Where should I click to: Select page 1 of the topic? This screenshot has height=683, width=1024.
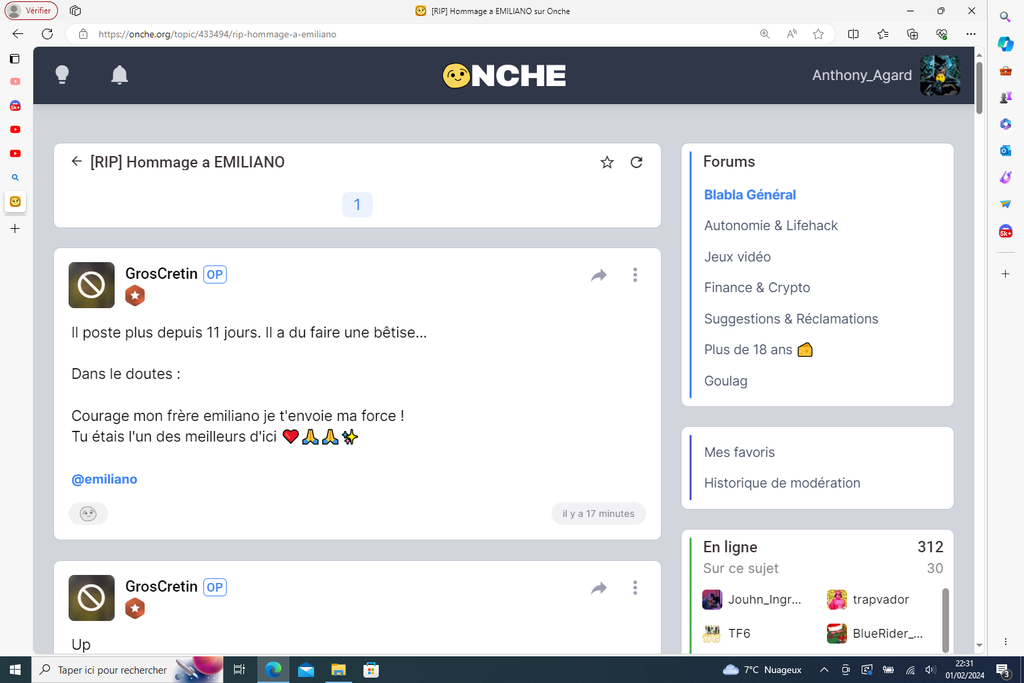click(x=357, y=205)
